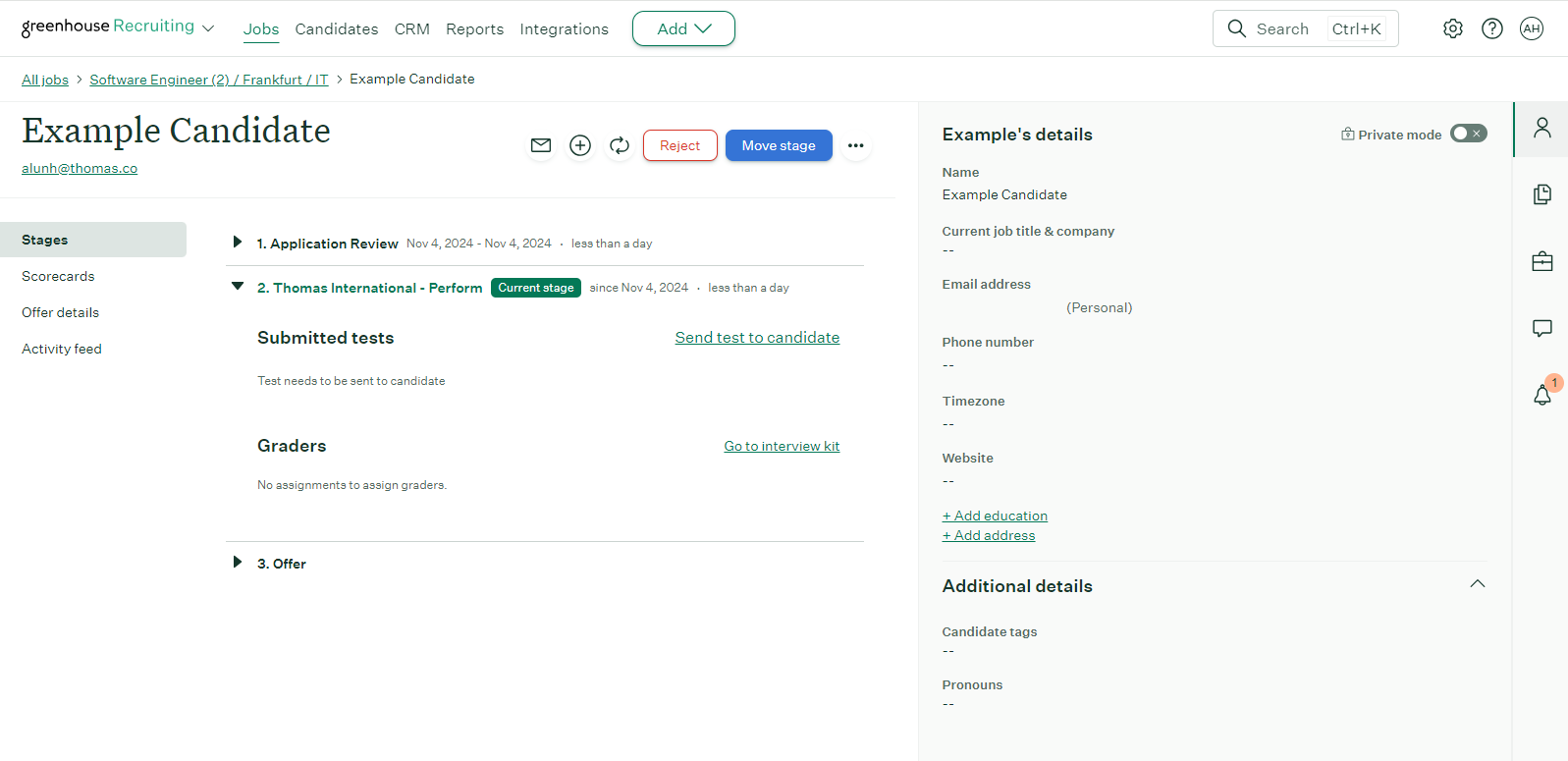Image resolution: width=1568 pixels, height=761 pixels.
Task: Expand the Offer stage
Action: click(x=237, y=563)
